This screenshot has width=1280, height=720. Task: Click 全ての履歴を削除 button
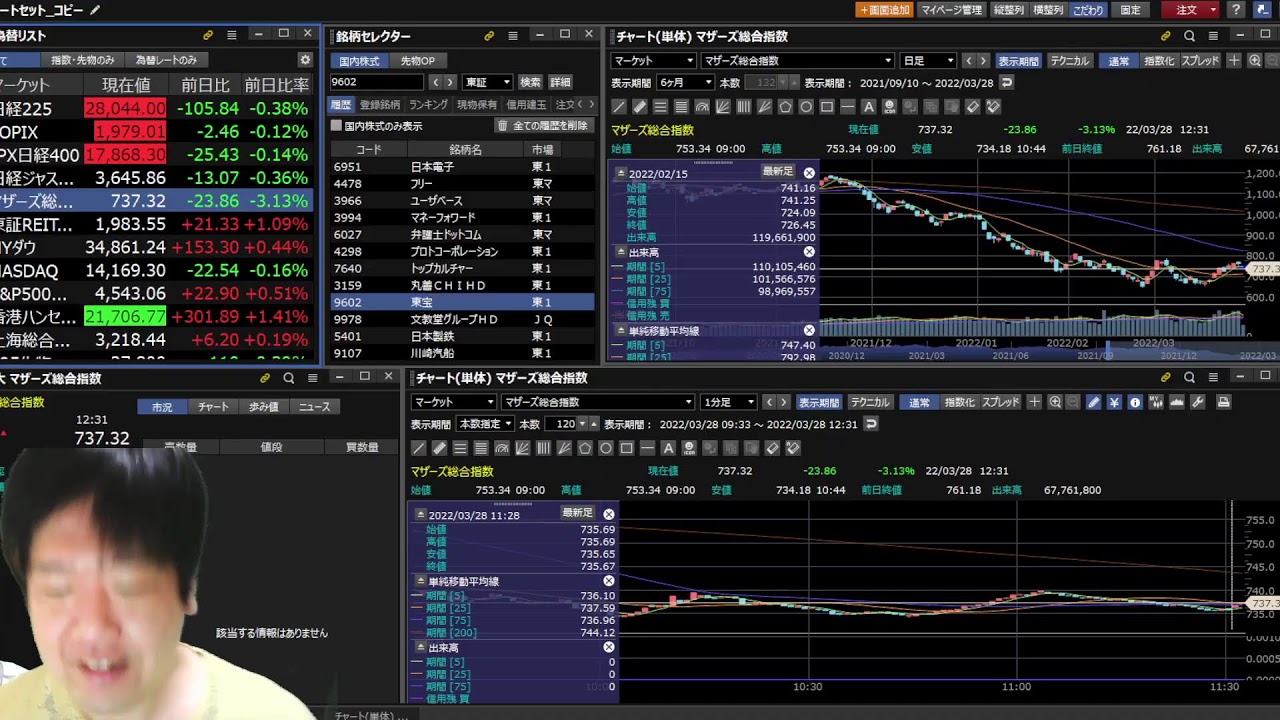pyautogui.click(x=543, y=126)
